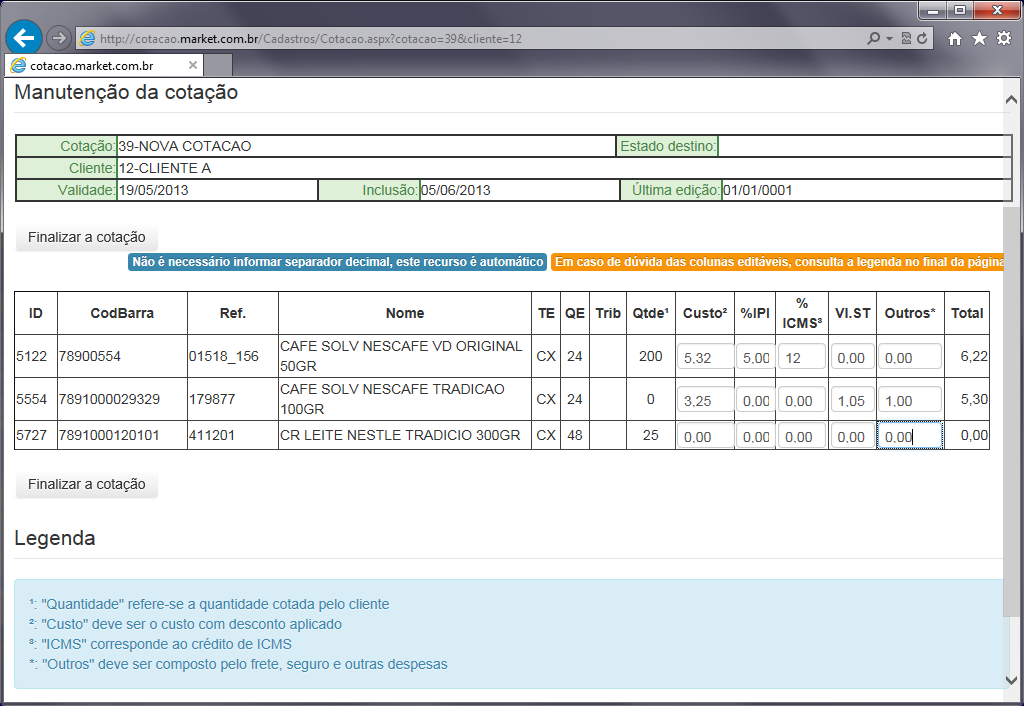
Task: Click the Outros* column header
Action: [910, 313]
